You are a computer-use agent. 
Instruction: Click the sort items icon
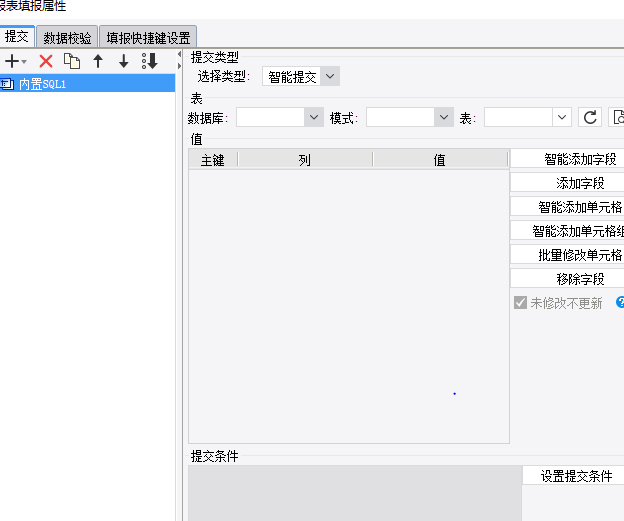150,61
